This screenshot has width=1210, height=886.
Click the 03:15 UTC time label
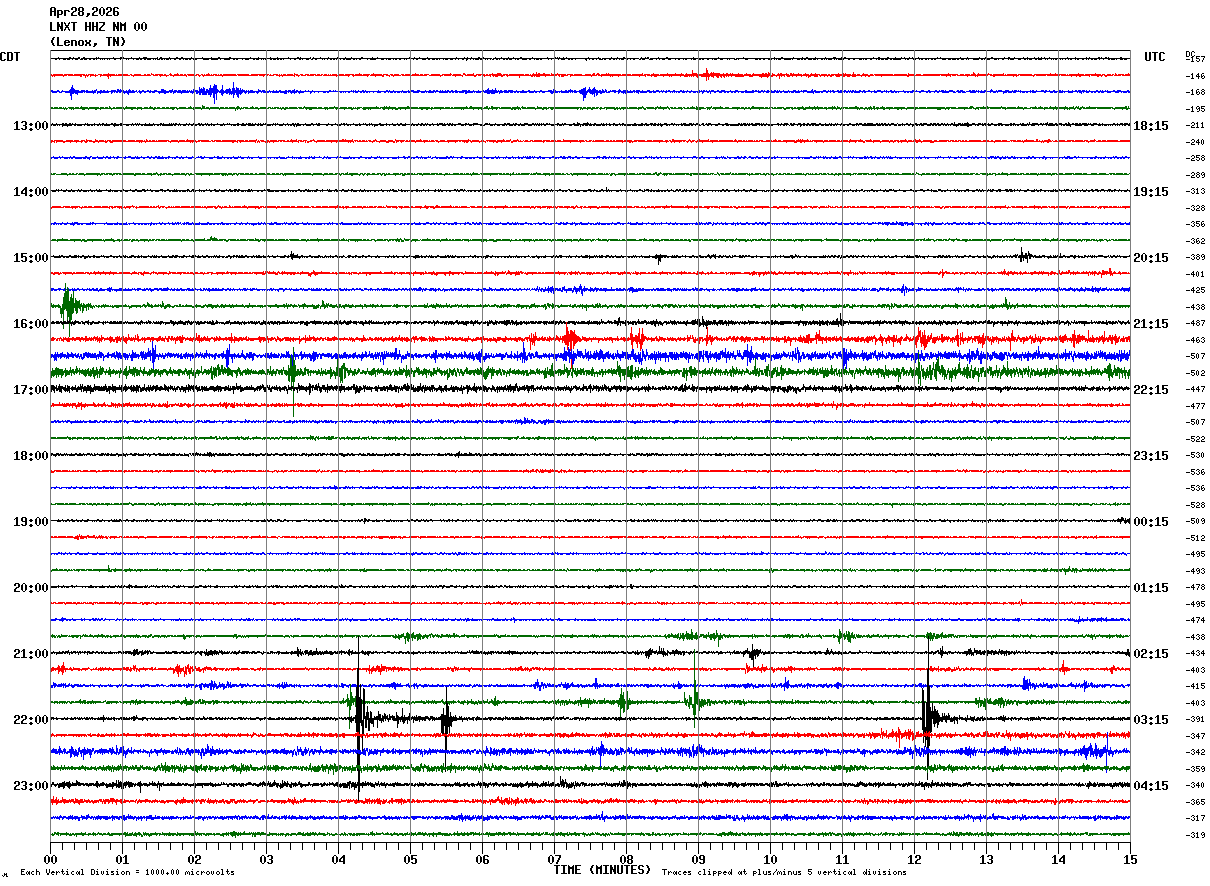click(1151, 720)
